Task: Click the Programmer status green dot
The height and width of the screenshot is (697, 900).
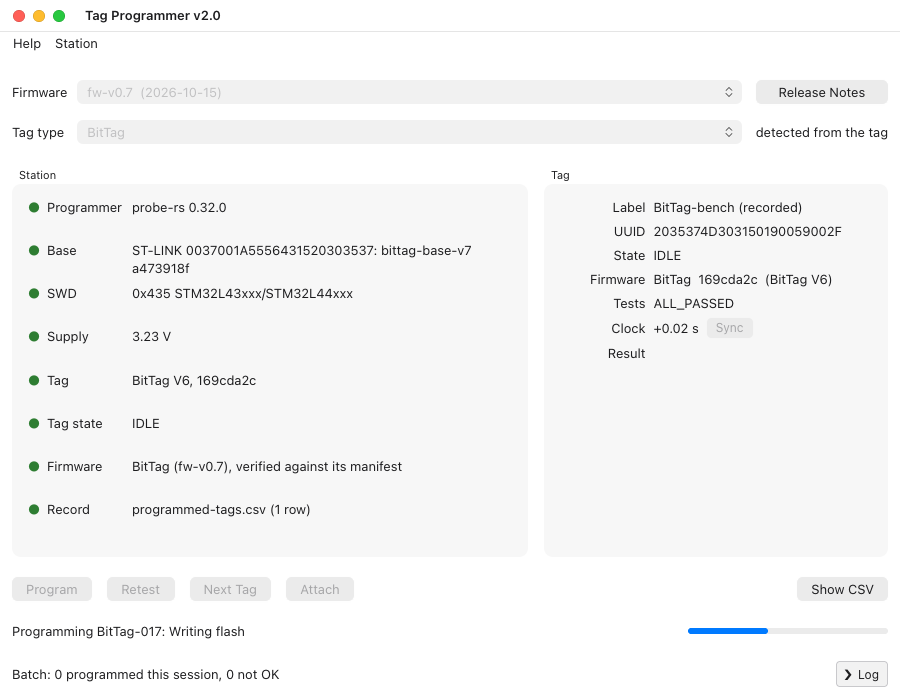Action: 34,207
